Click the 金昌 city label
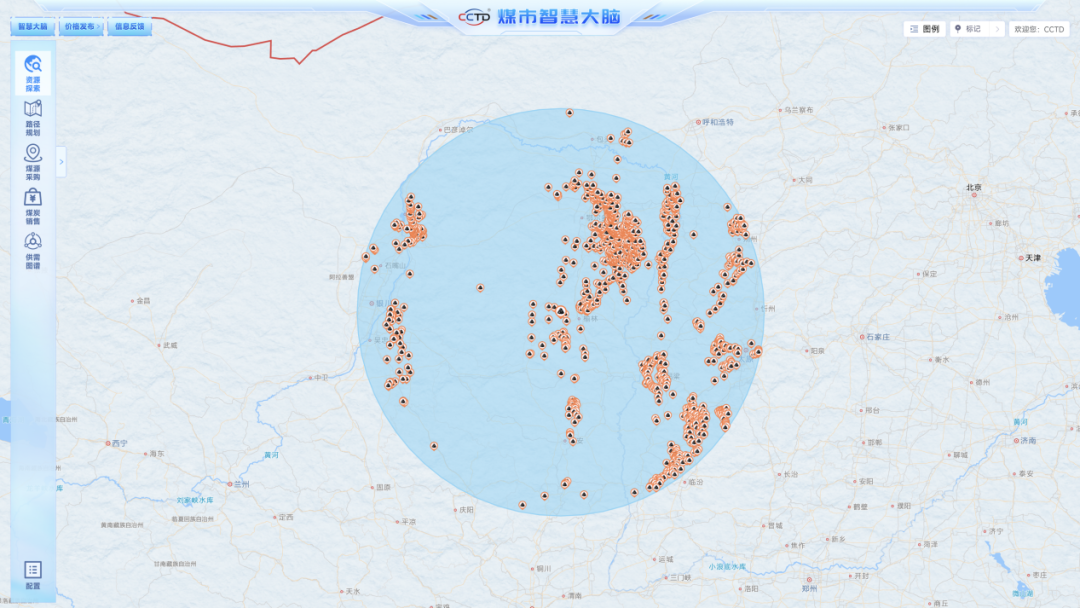1080x608 pixels. pos(143,300)
